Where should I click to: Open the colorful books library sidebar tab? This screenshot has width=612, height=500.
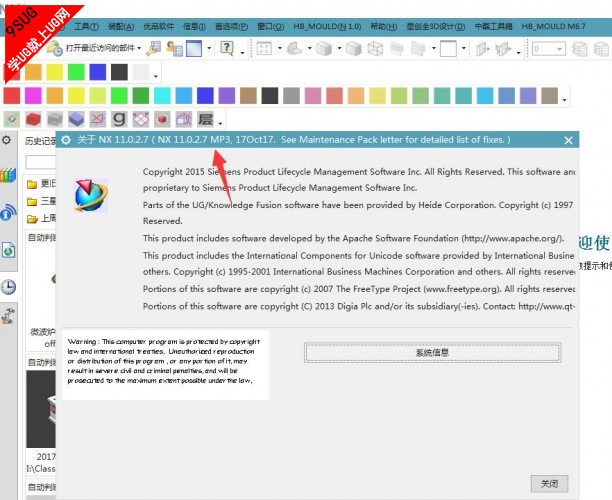pos(8,175)
